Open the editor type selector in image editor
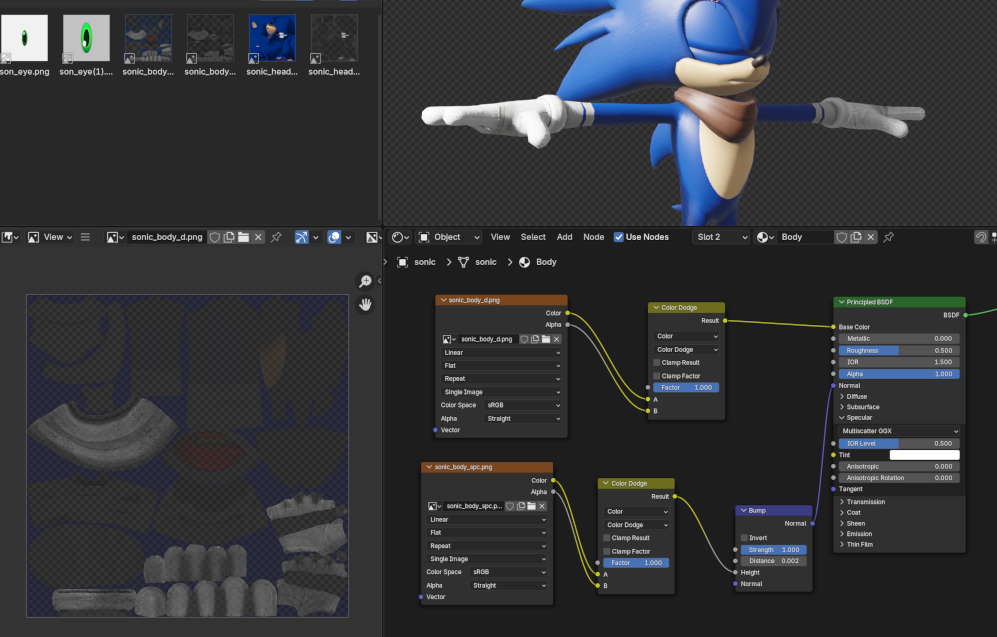The height and width of the screenshot is (637, 997). point(10,237)
